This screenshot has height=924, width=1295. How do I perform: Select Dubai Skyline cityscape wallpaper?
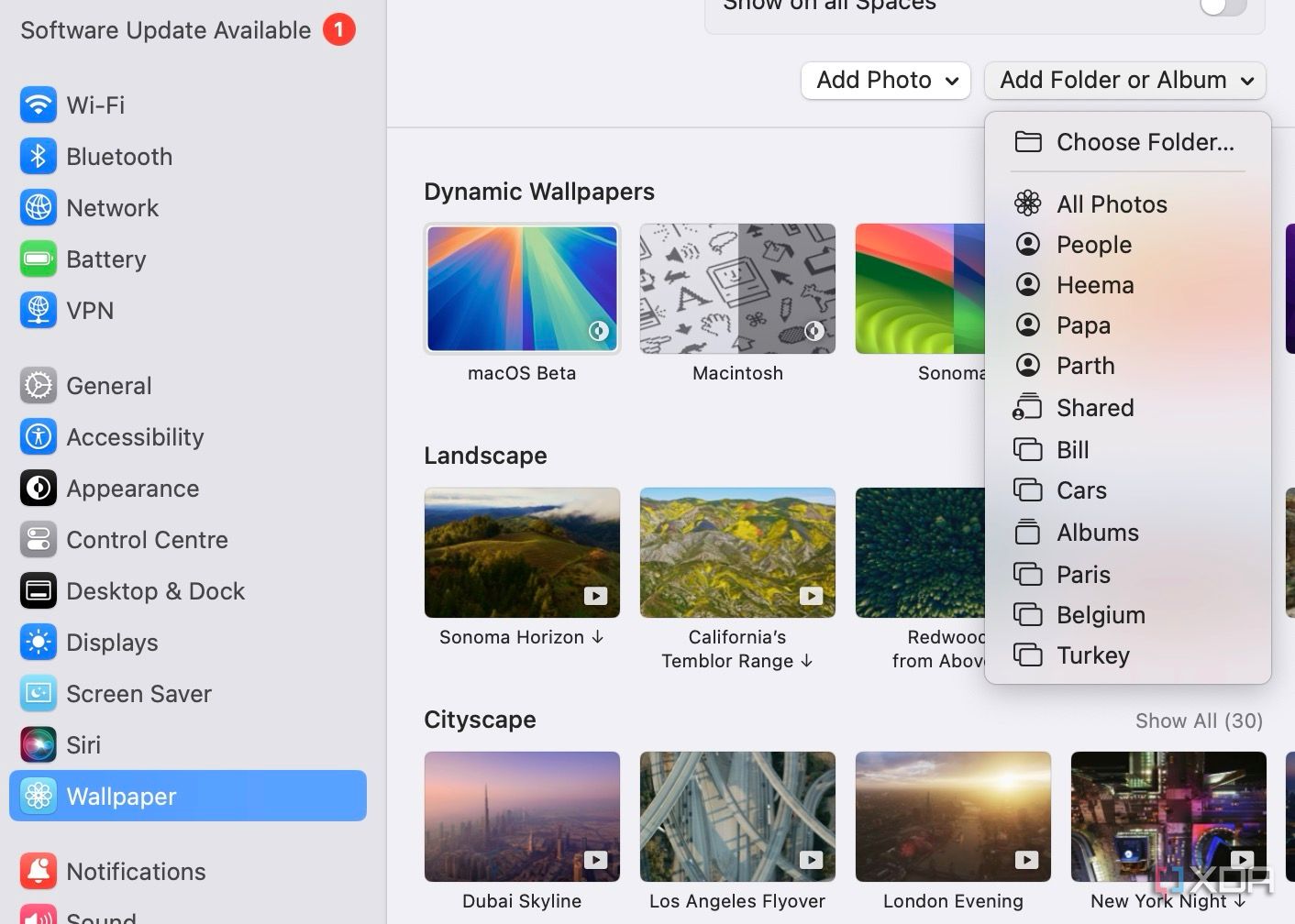click(522, 817)
